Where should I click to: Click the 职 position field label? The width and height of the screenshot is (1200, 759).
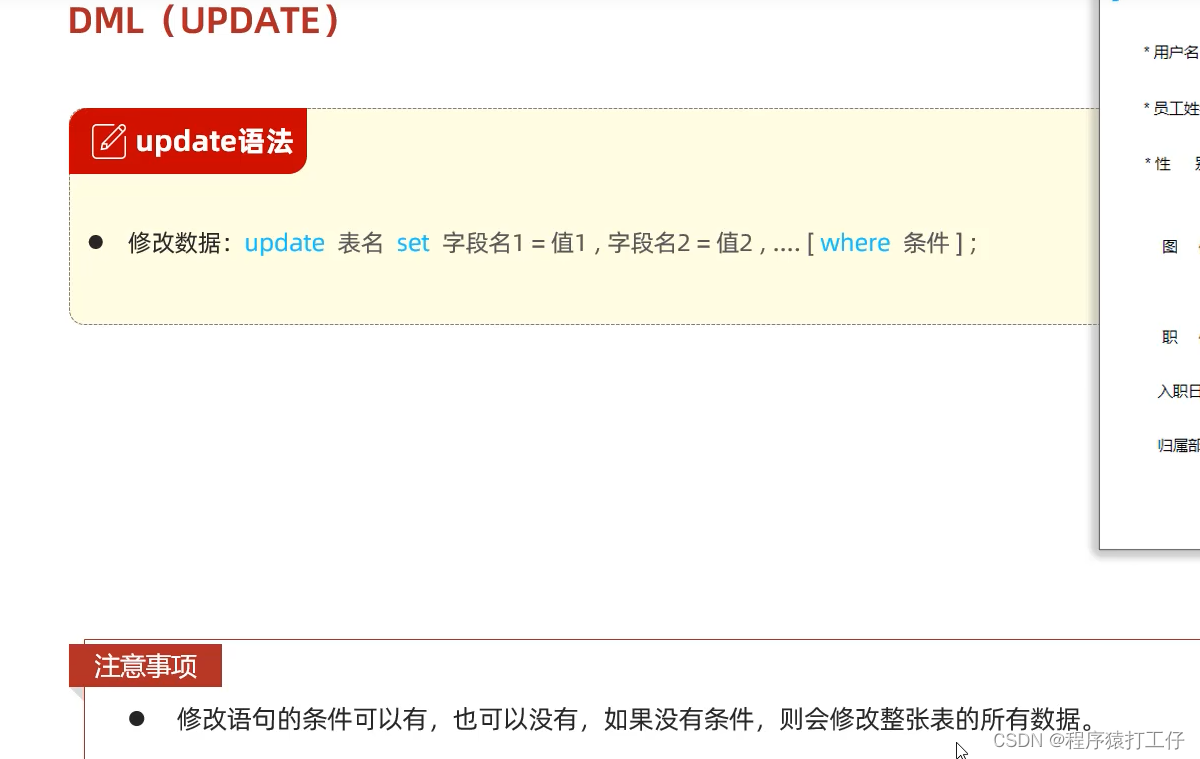1170,338
